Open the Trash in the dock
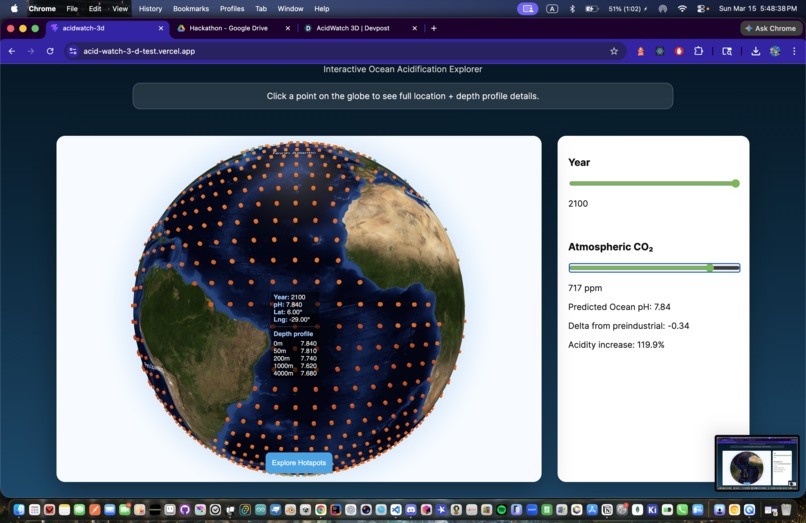 786,510
